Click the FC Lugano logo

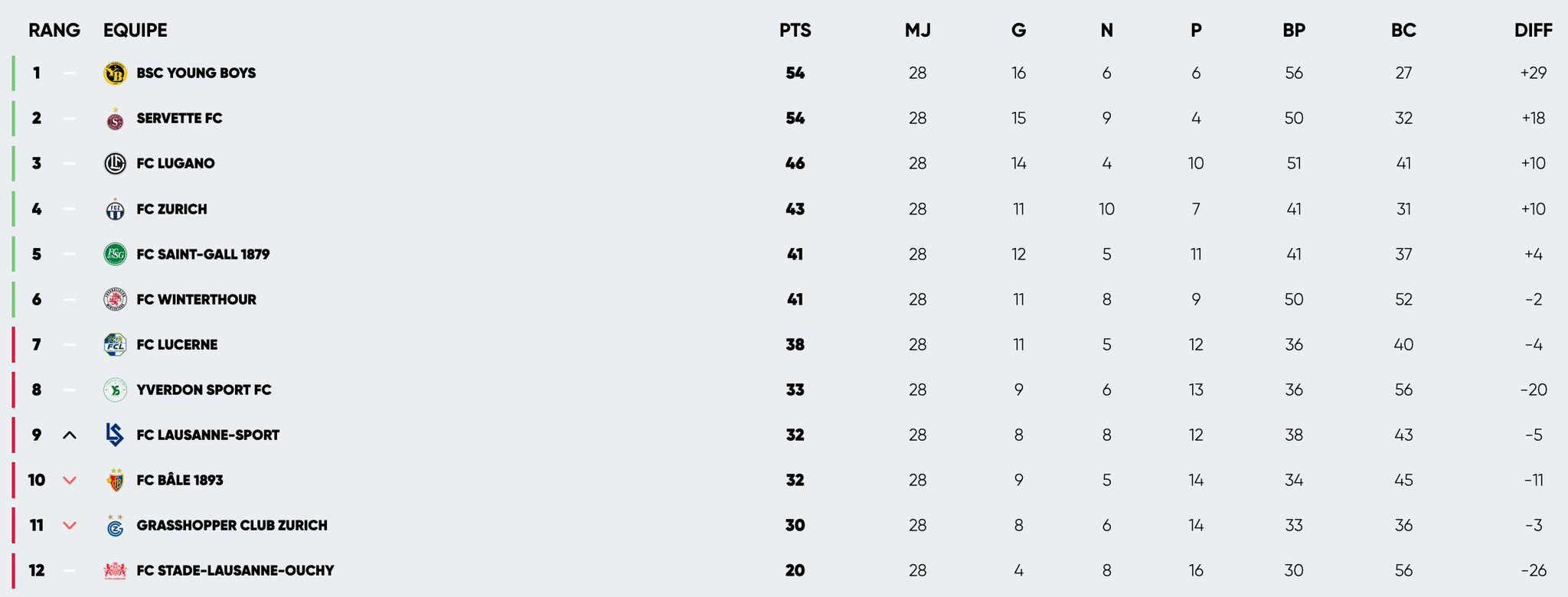pos(115,164)
